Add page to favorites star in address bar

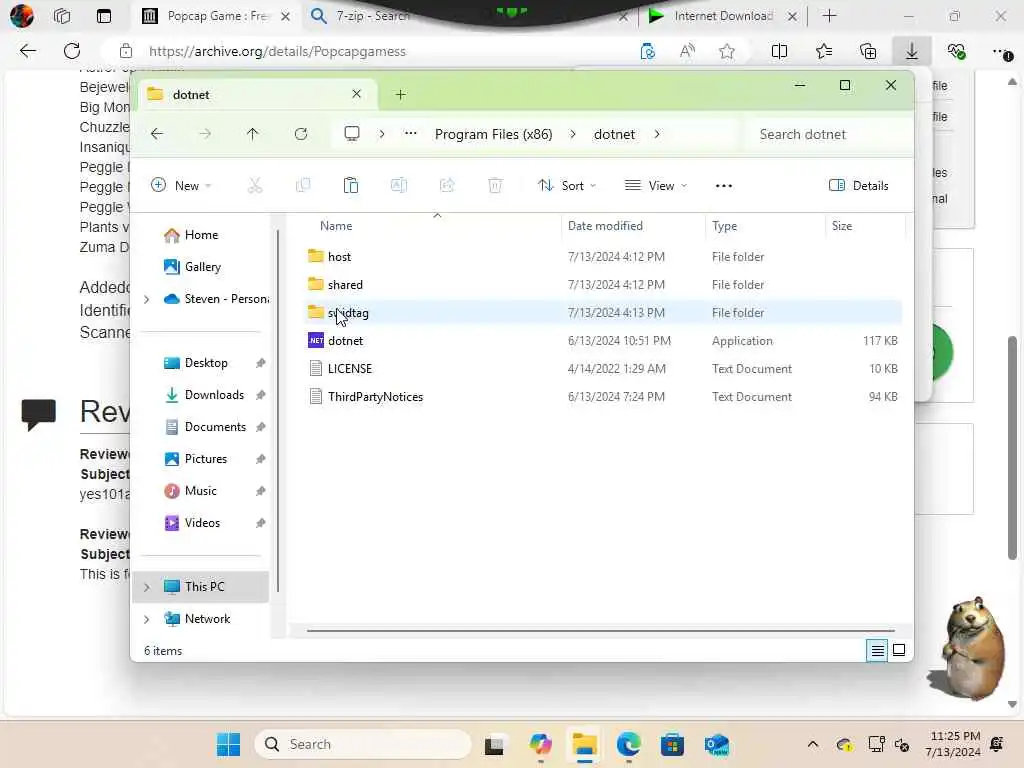727,51
